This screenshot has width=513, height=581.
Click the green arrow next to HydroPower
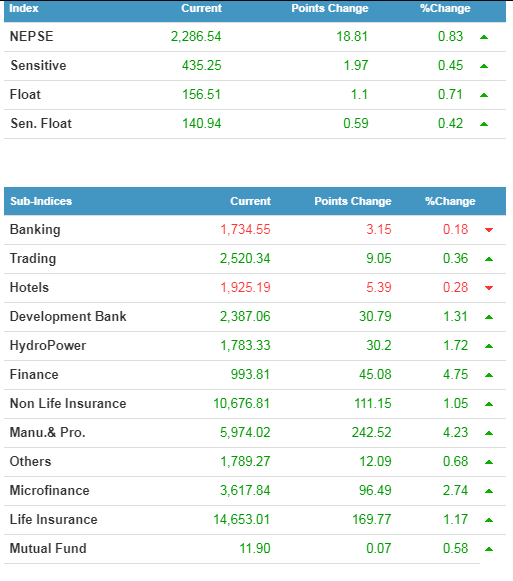point(489,346)
